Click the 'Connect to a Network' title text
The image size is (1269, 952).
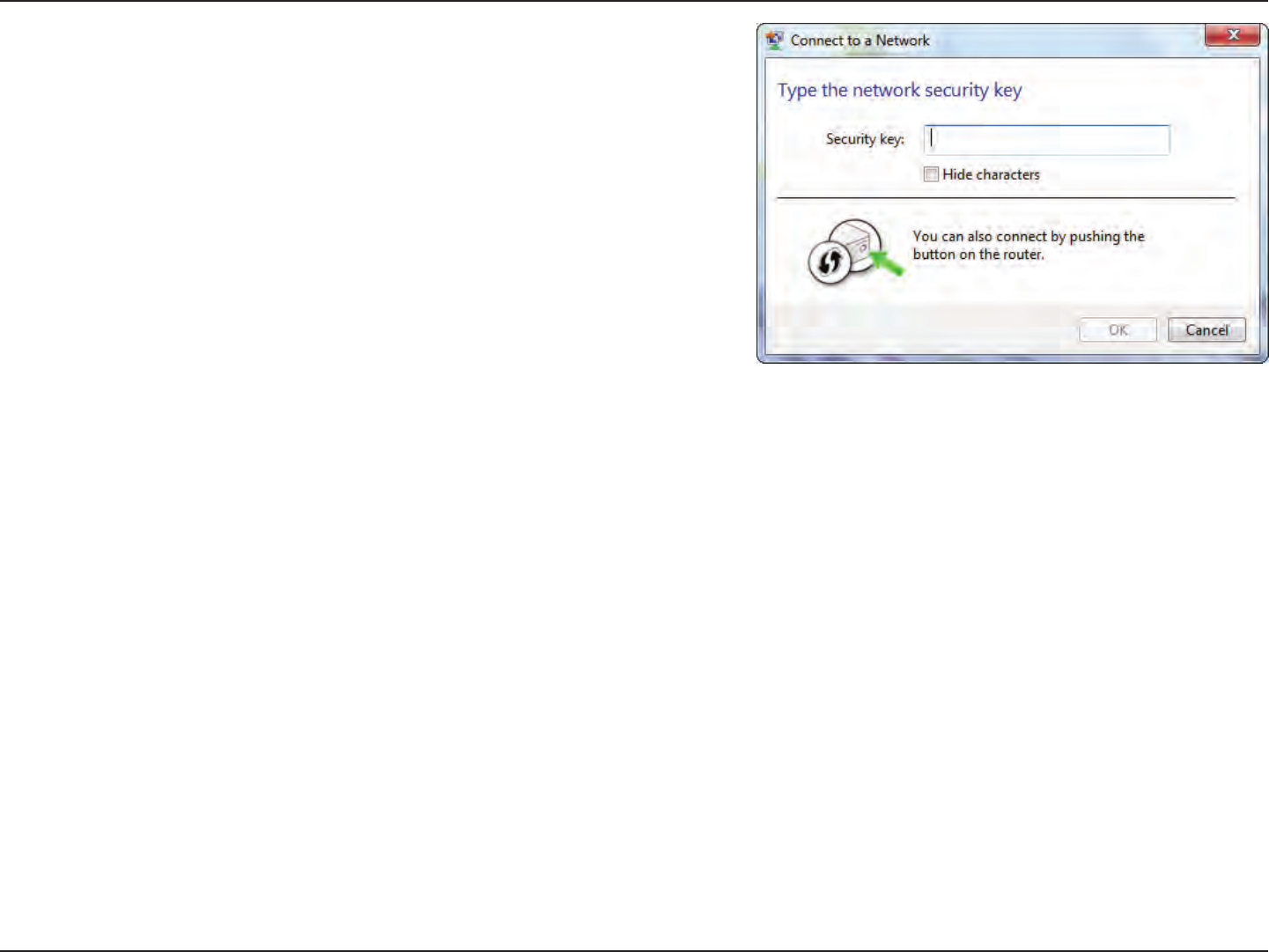coord(860,41)
